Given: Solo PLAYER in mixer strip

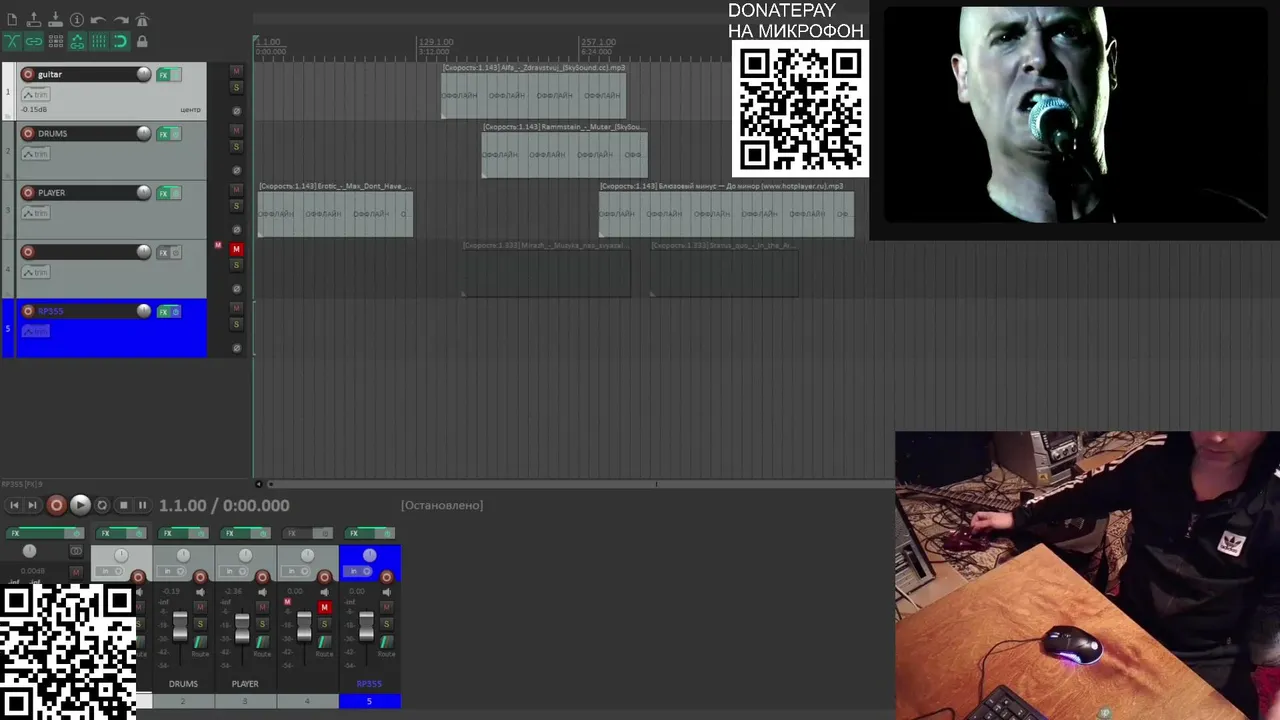Looking at the screenshot, I should [262, 624].
